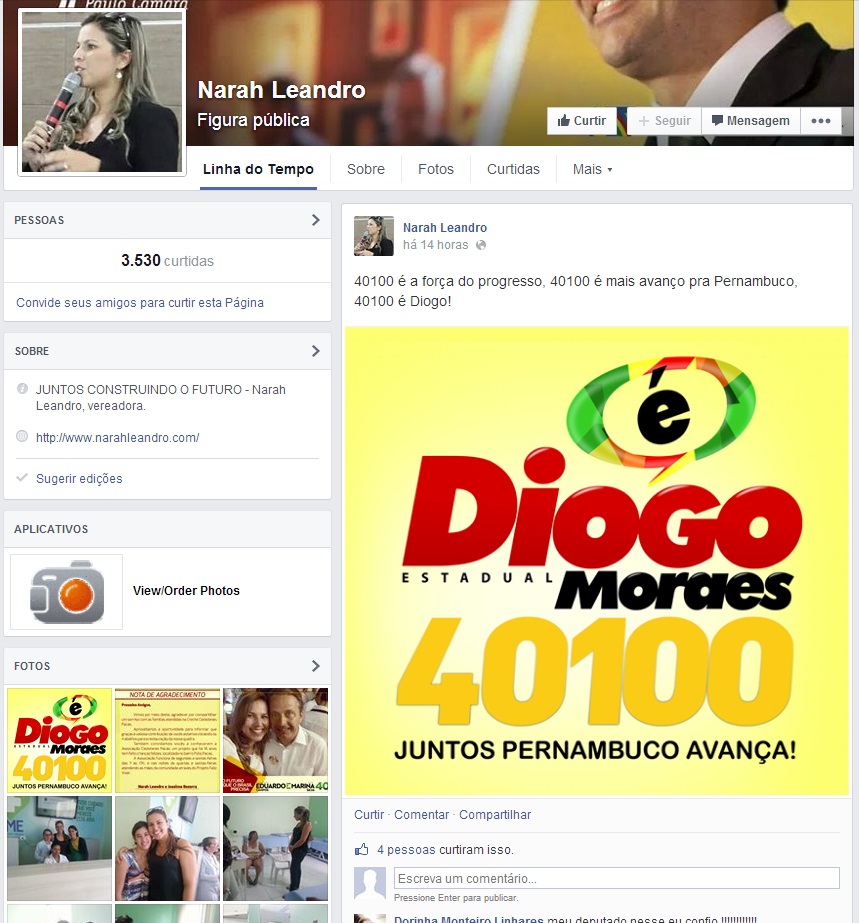Open the group of women photo thumbnail
The height and width of the screenshot is (923, 859).
tap(59, 848)
